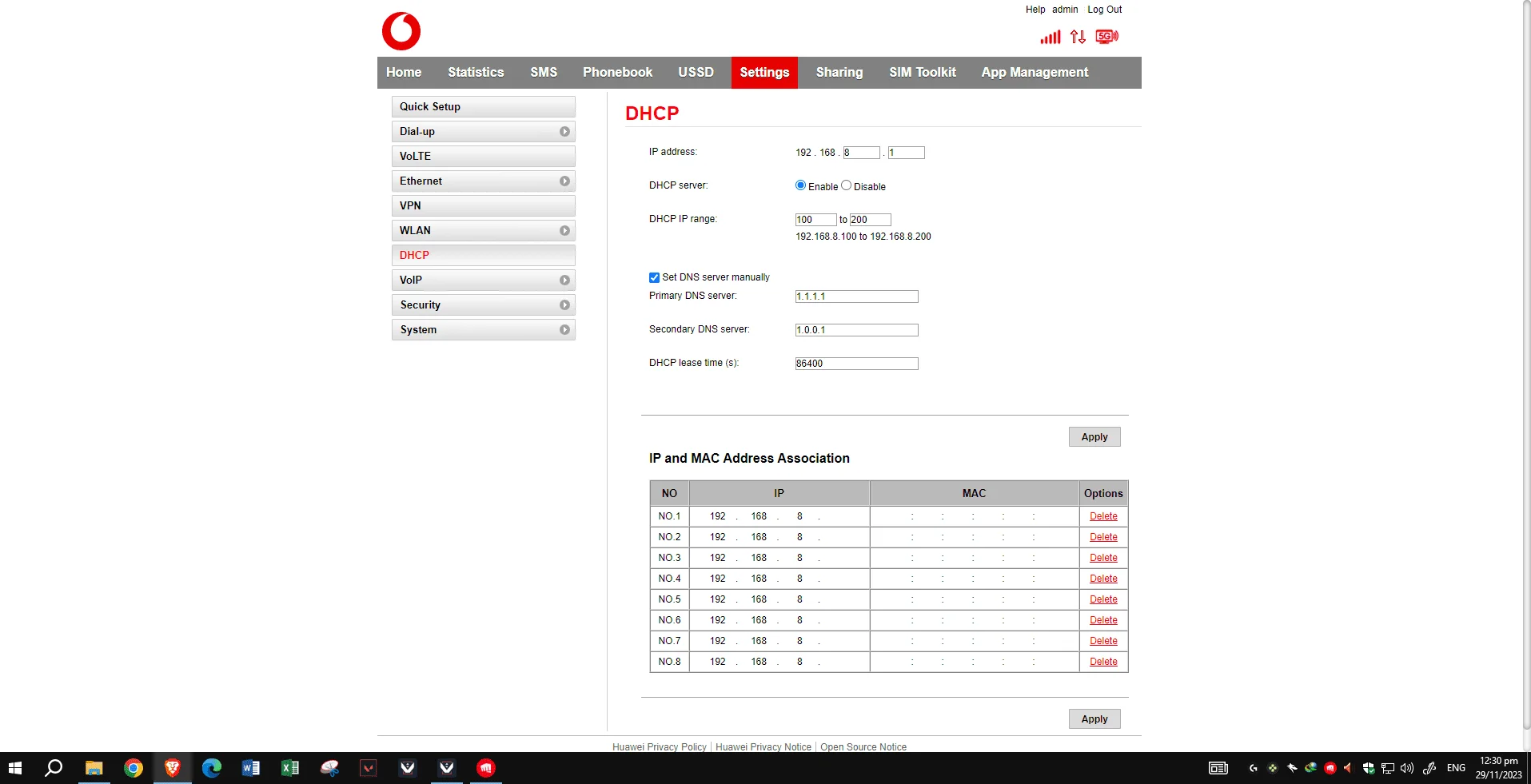Image resolution: width=1531 pixels, height=784 pixels.
Task: Click the Logitech G HUB tray icon
Action: (1253, 768)
